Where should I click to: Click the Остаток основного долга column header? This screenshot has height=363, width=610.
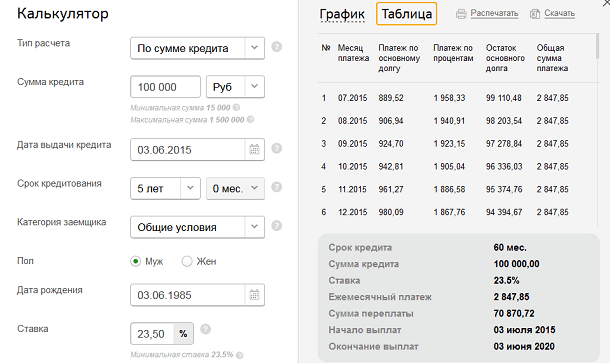[505, 58]
